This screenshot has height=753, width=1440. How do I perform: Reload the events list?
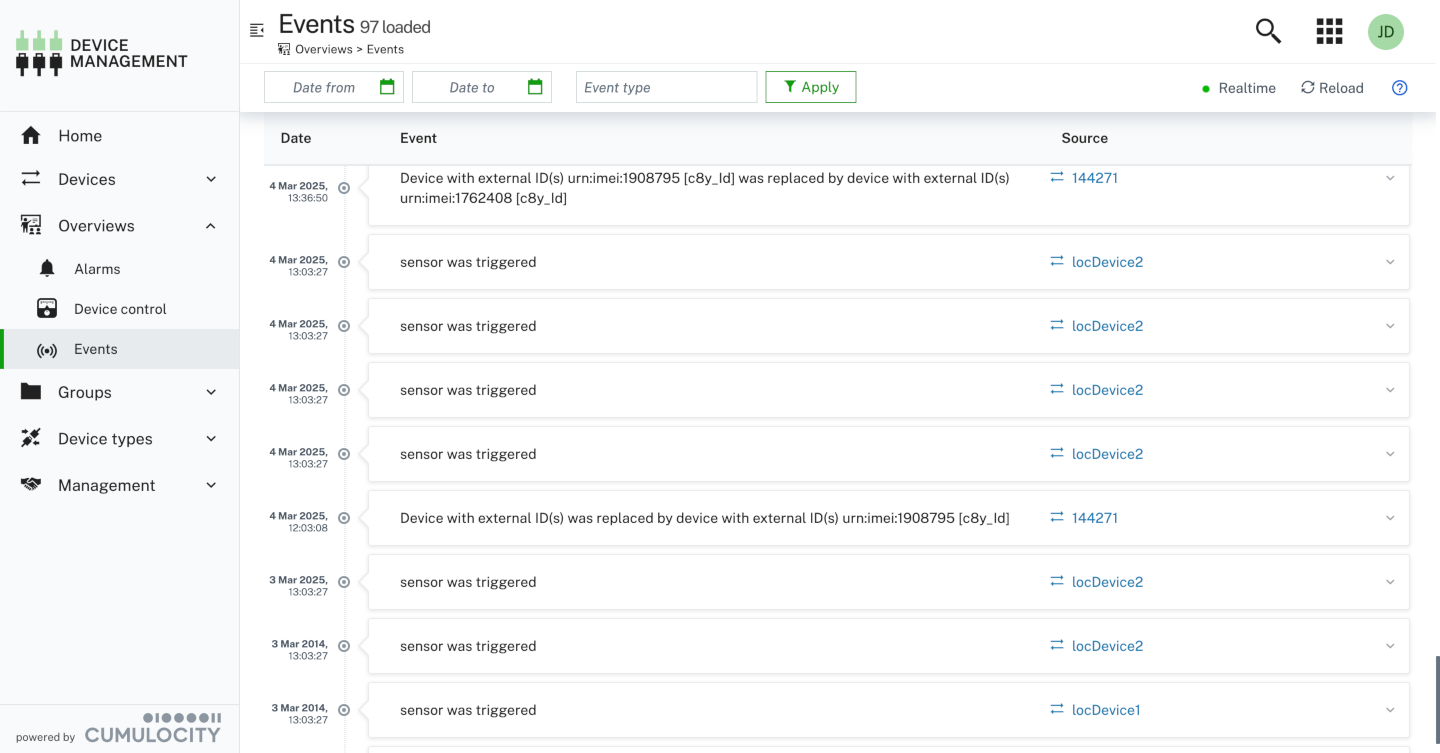1331,88
